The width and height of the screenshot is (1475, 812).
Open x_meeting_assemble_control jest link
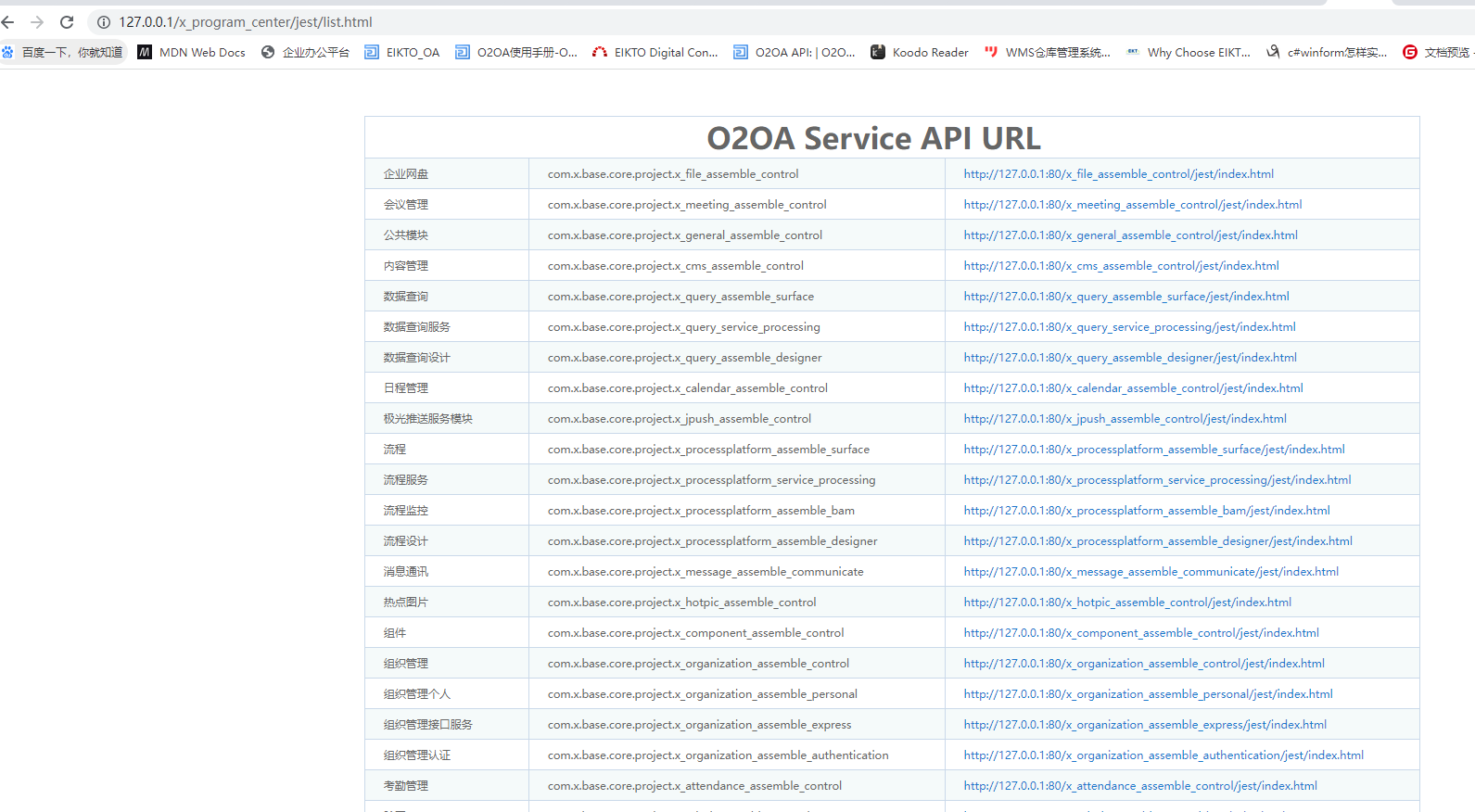point(1132,205)
